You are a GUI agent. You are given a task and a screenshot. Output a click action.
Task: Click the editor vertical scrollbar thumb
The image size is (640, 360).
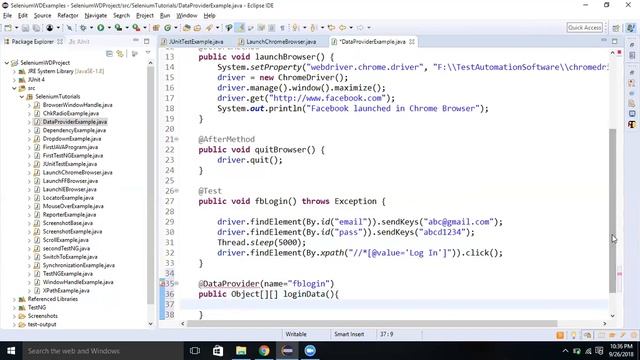point(612,211)
